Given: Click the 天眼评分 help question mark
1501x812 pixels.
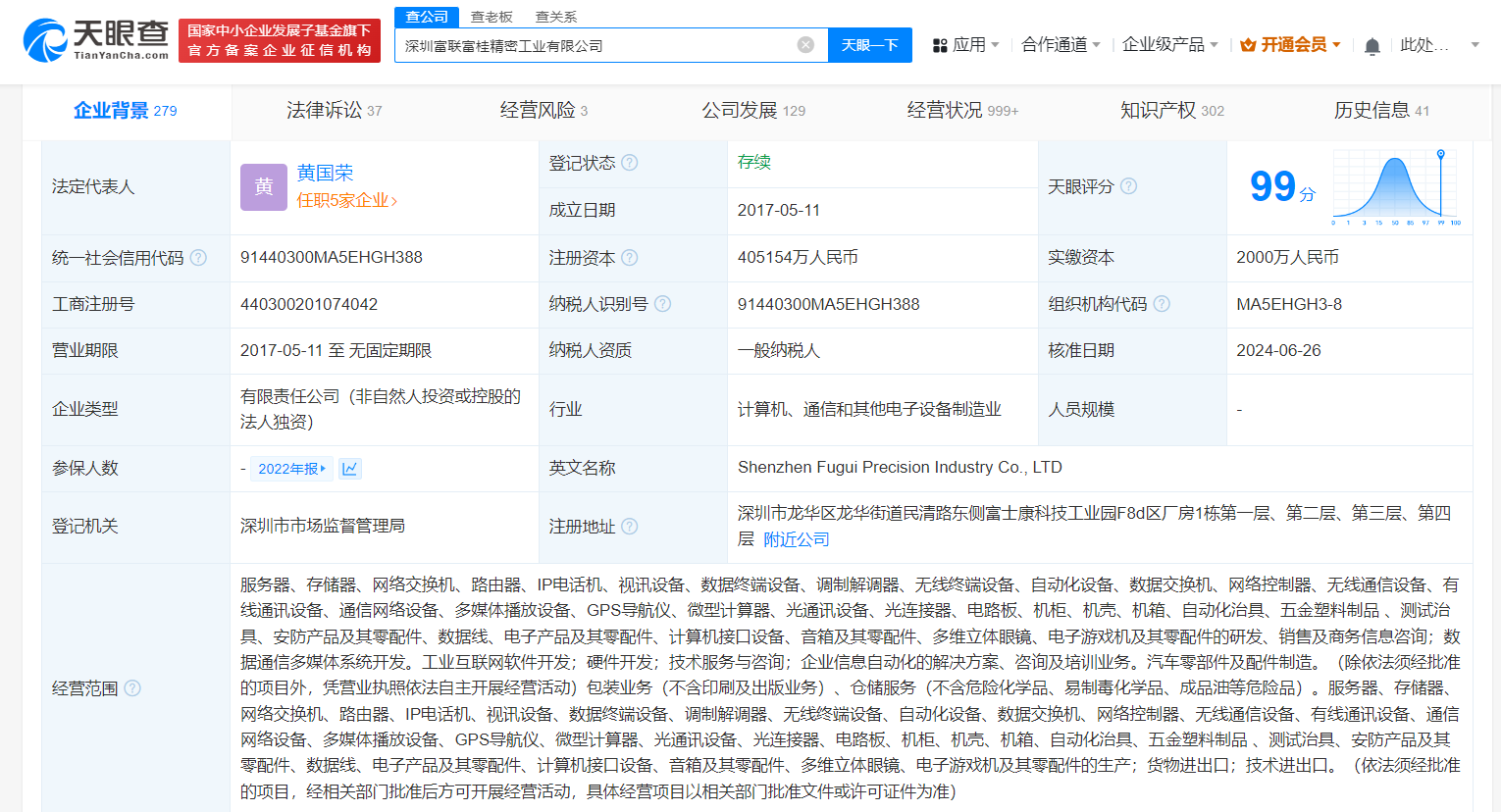Looking at the screenshot, I should pos(1129,186).
